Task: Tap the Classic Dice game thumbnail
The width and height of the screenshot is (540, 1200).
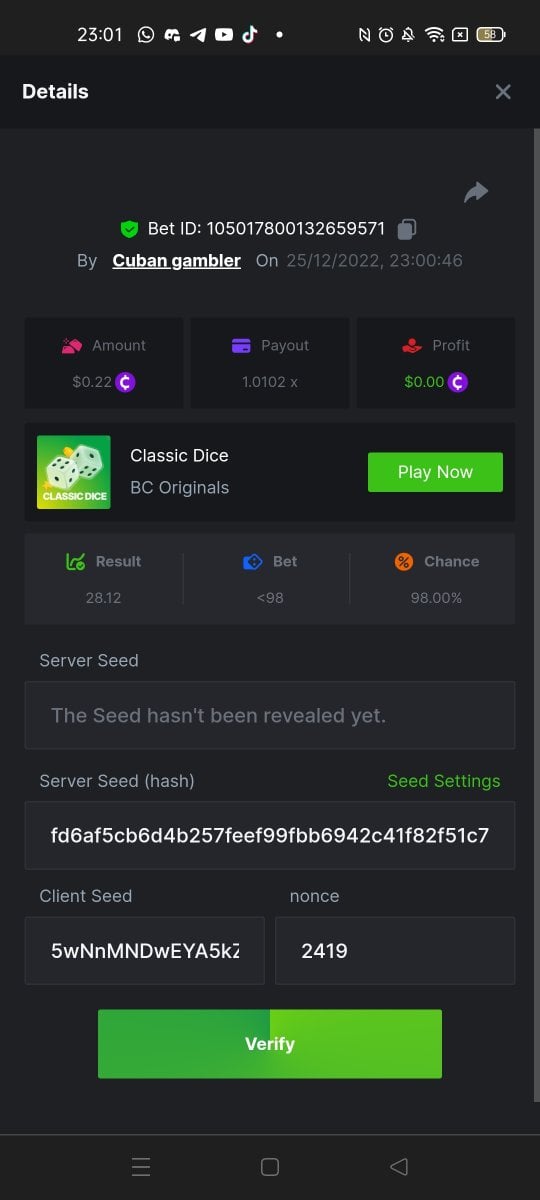Action: point(74,472)
